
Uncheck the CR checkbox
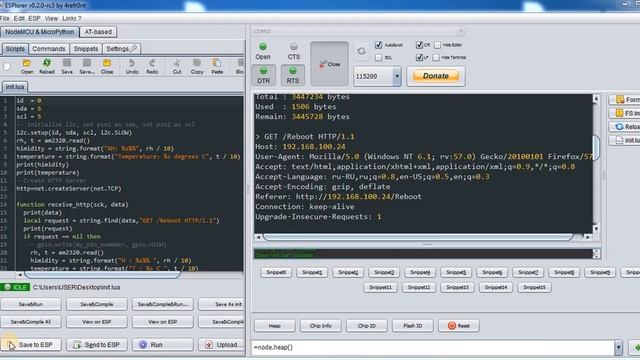419,45
